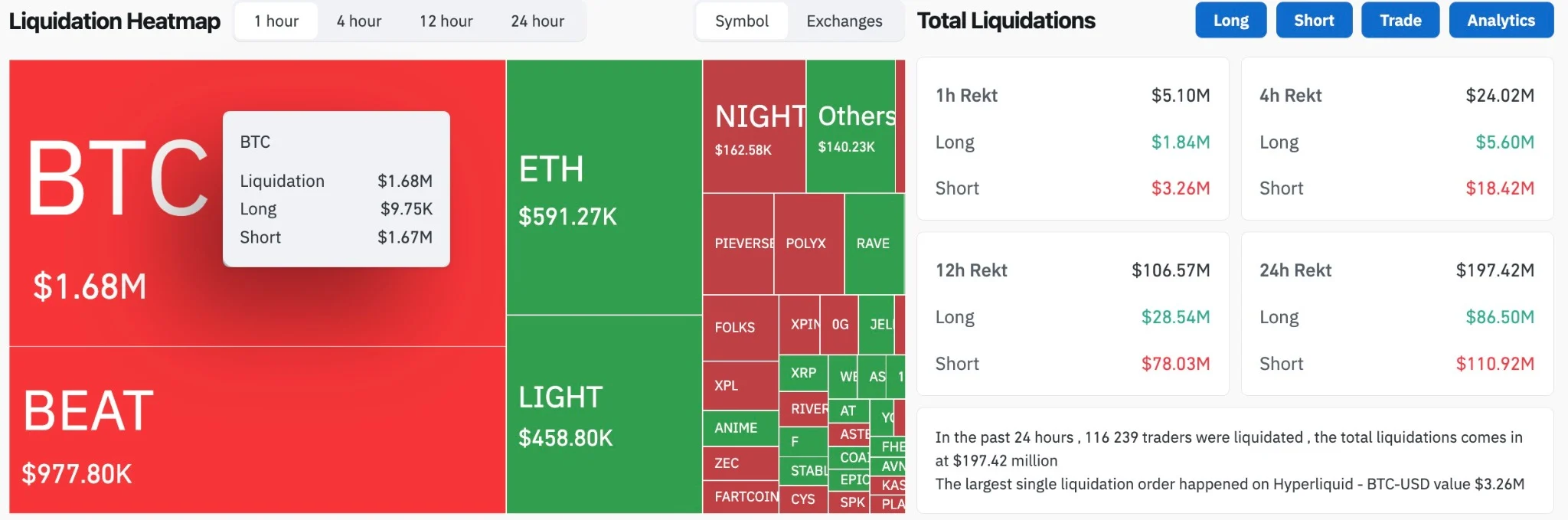Select the 24 hour timeframe tab
Screen dimensions: 1568x520
tap(537, 21)
